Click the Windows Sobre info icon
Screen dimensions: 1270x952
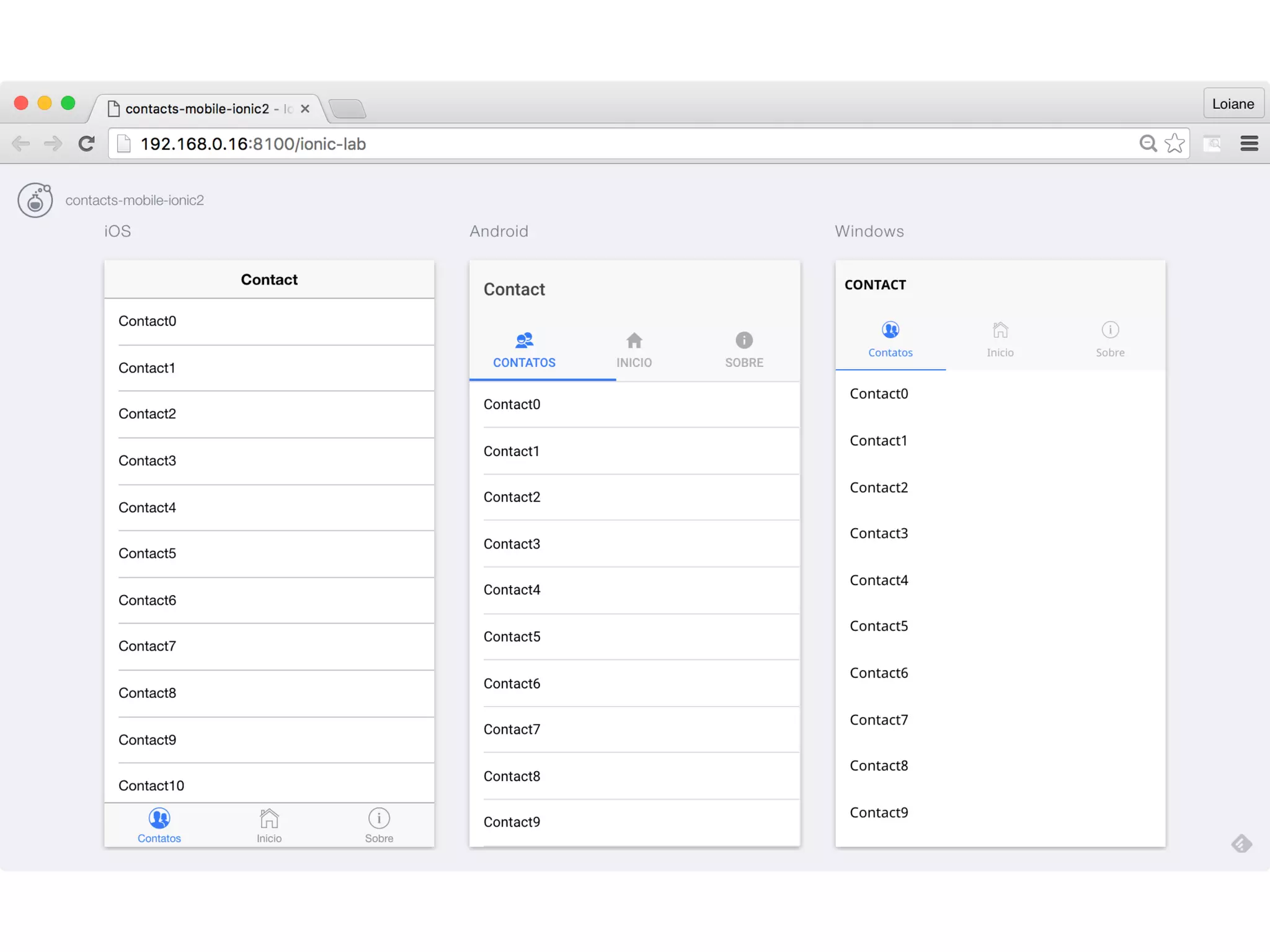[1110, 330]
